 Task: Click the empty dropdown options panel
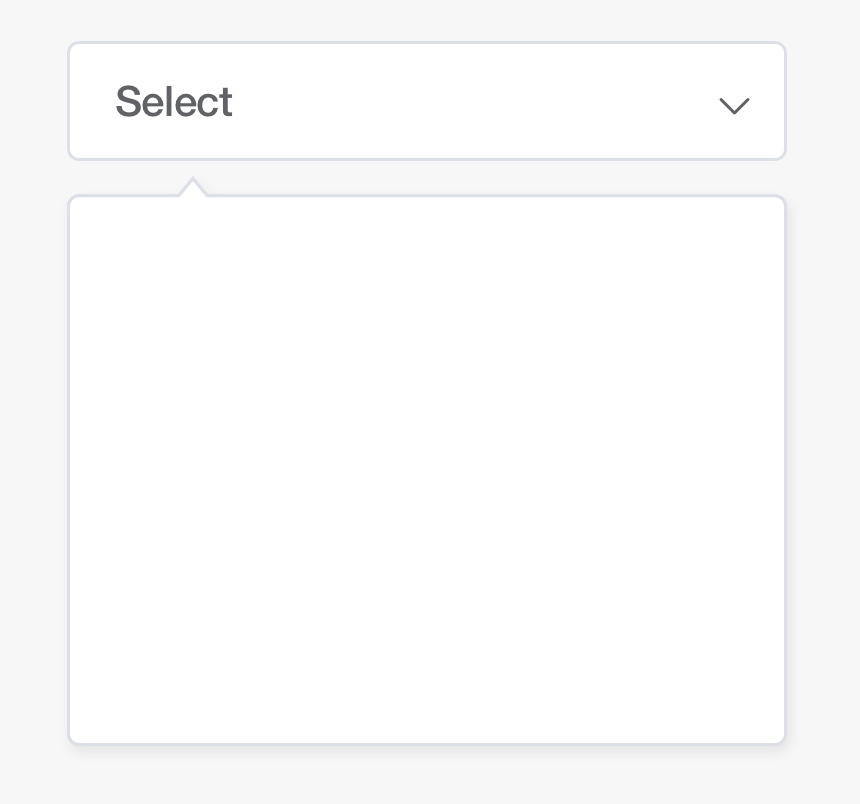coord(427,469)
